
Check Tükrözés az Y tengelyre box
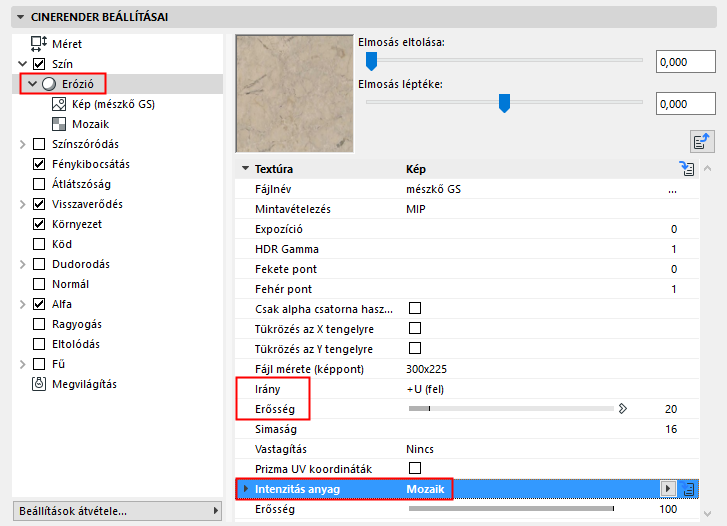pyautogui.click(x=415, y=348)
